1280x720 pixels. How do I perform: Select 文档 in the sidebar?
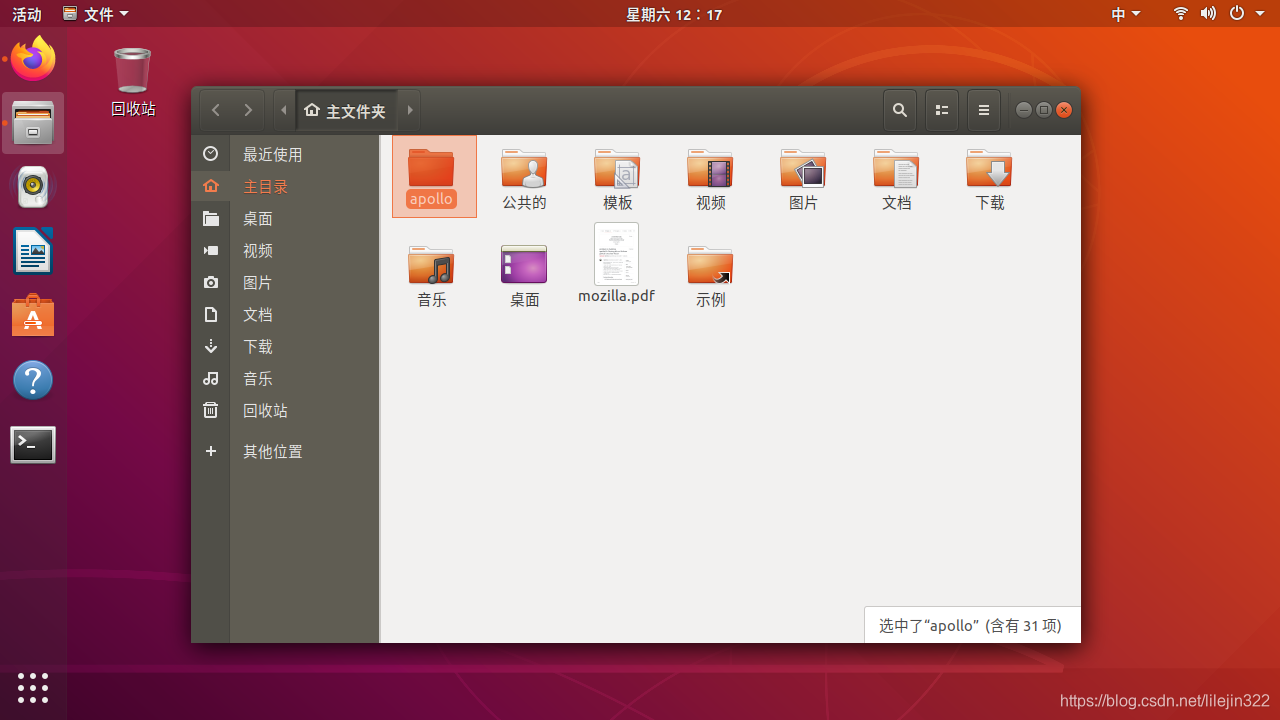click(285, 314)
